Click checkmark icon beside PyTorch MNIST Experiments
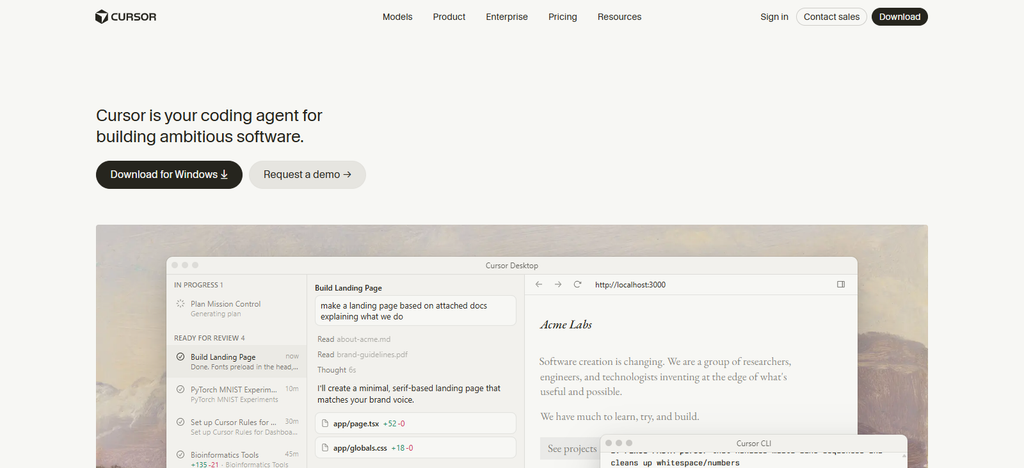1024x468 pixels. click(180, 389)
